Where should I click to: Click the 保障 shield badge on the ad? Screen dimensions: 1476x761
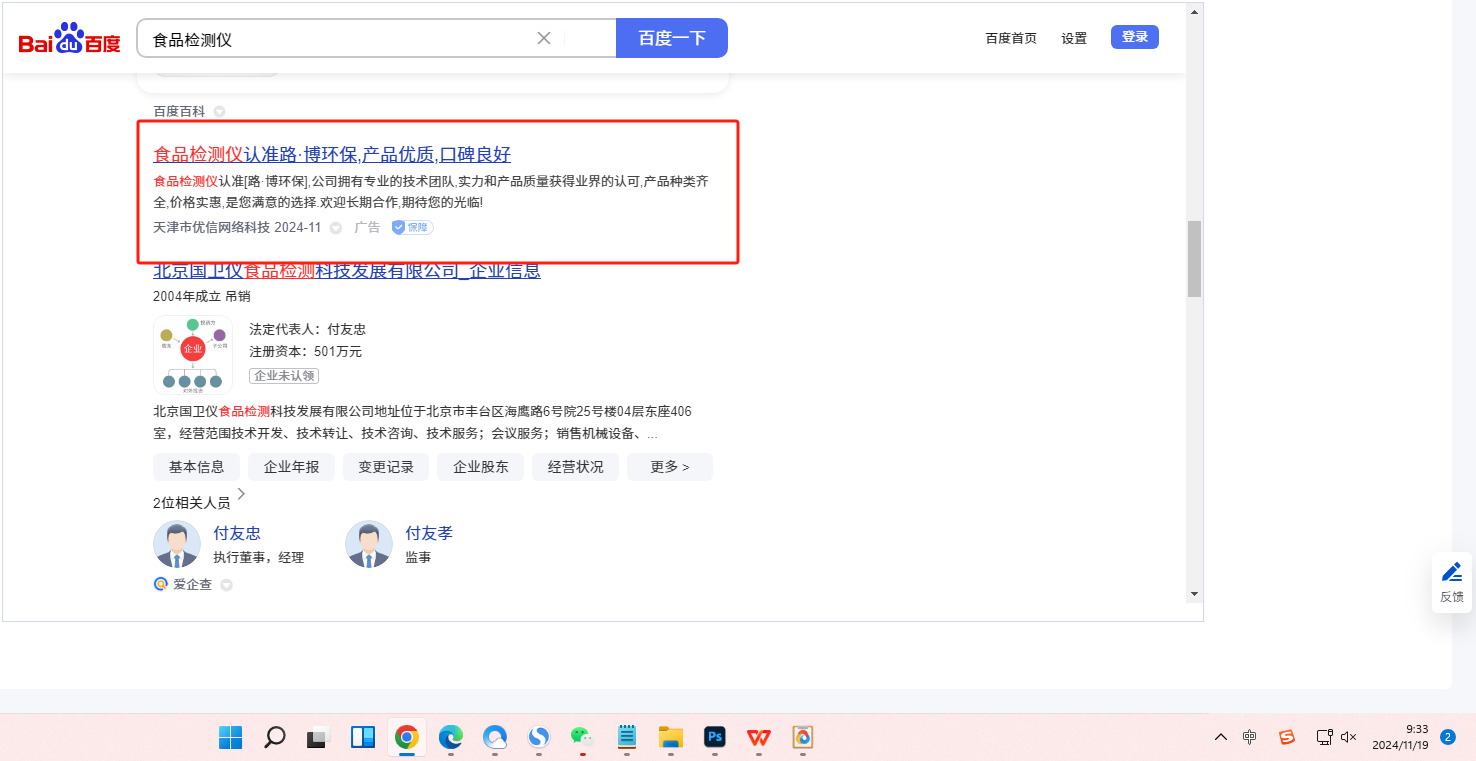tap(412, 228)
